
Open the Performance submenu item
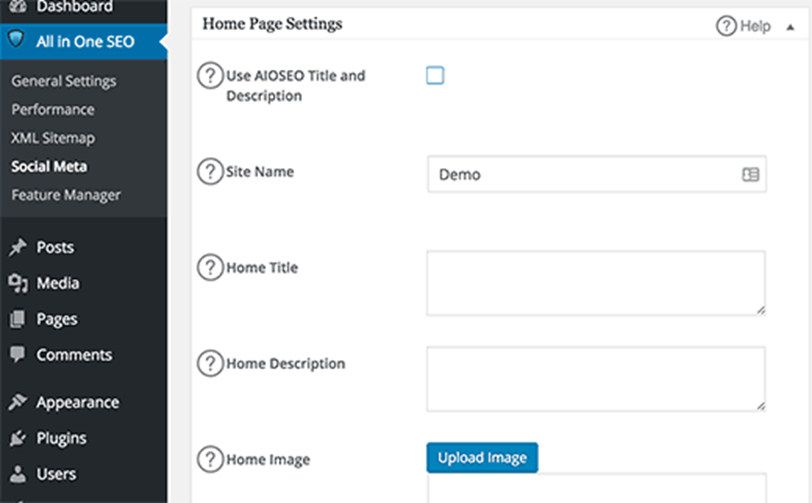point(53,110)
